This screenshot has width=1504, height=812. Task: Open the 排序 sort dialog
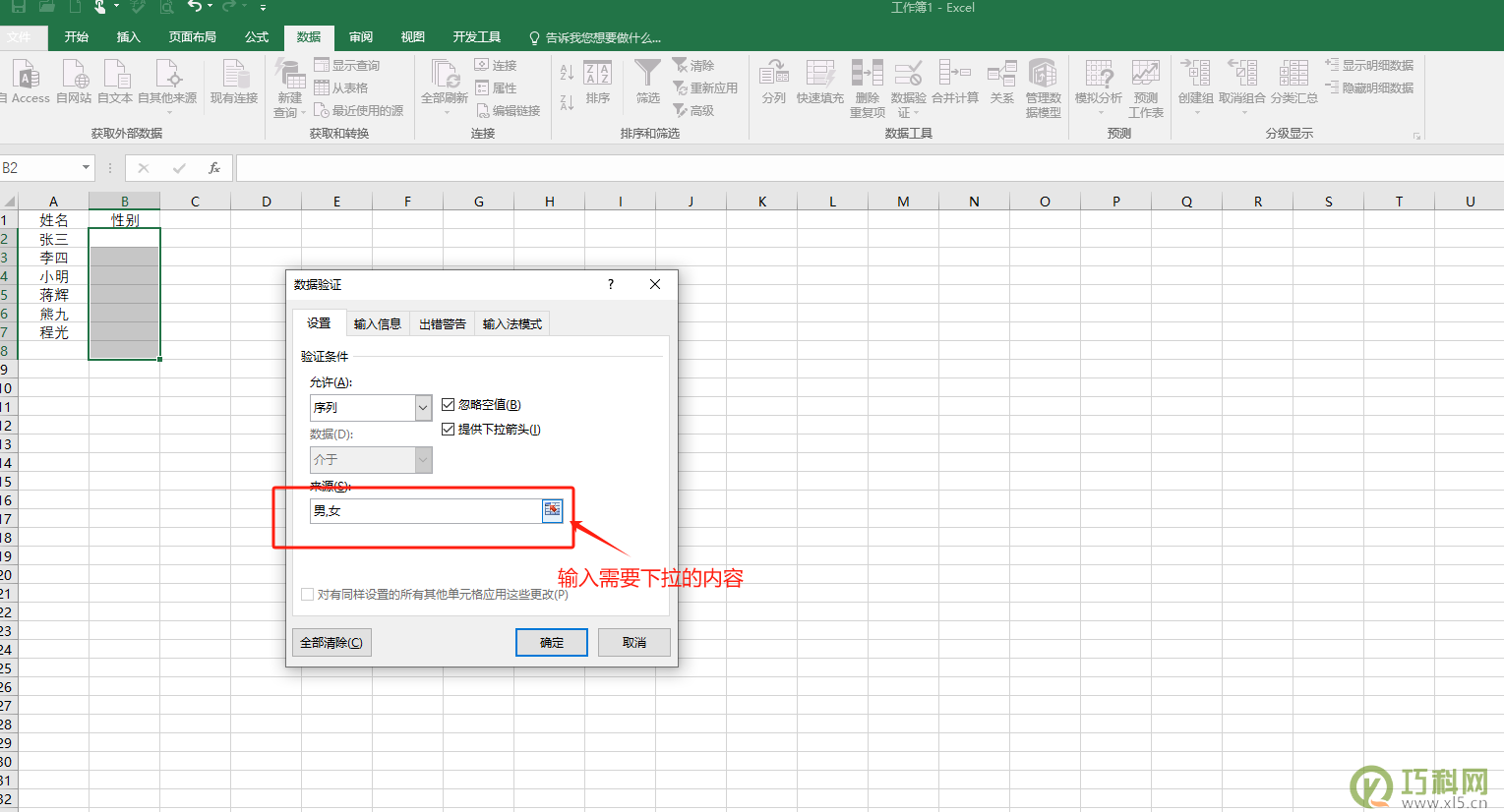coord(598,83)
